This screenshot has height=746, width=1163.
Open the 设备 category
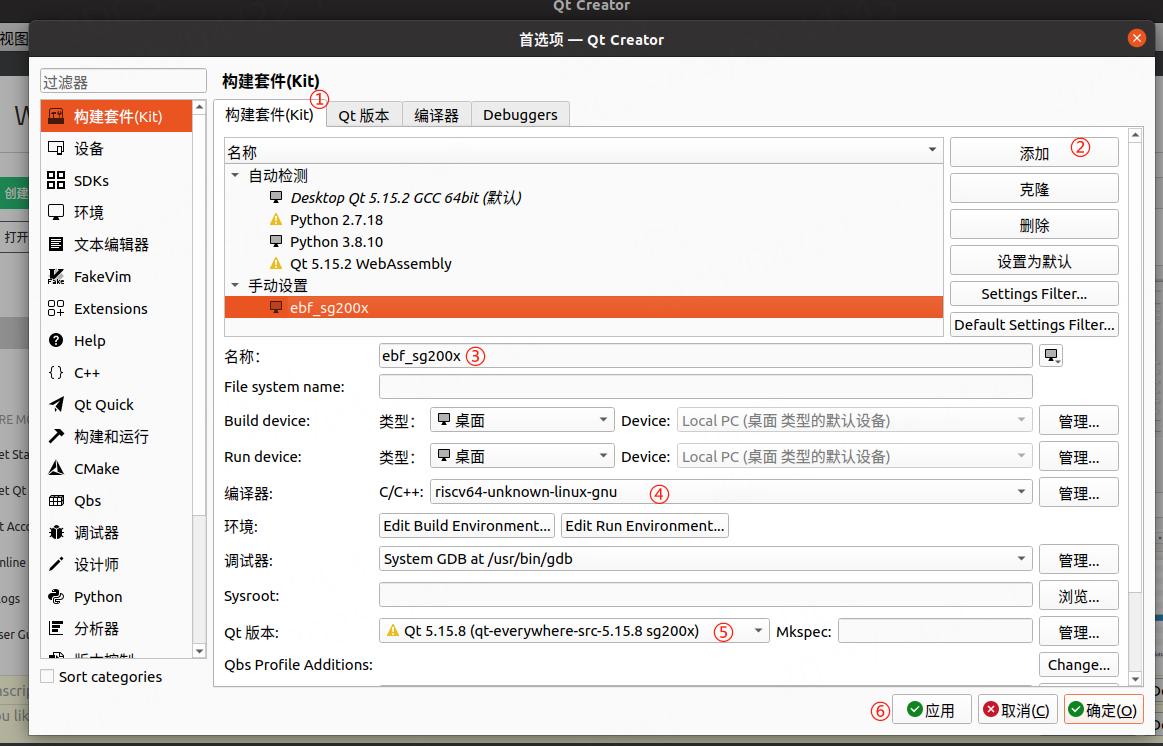(x=116, y=148)
